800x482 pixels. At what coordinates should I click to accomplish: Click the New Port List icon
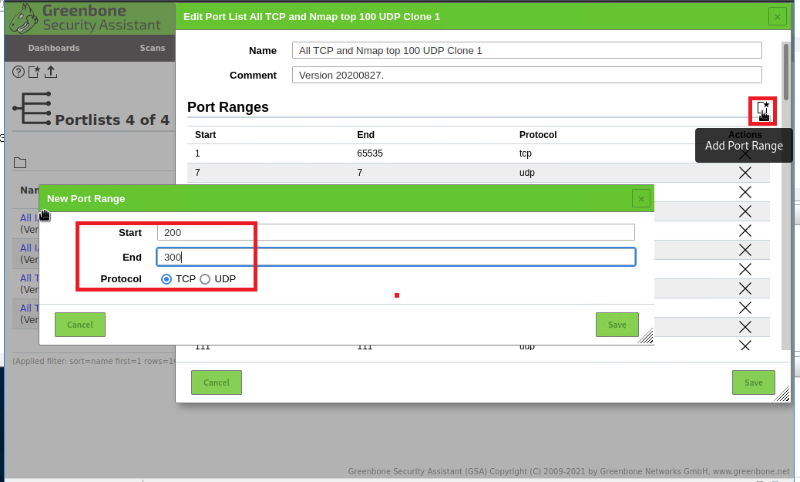click(34, 72)
